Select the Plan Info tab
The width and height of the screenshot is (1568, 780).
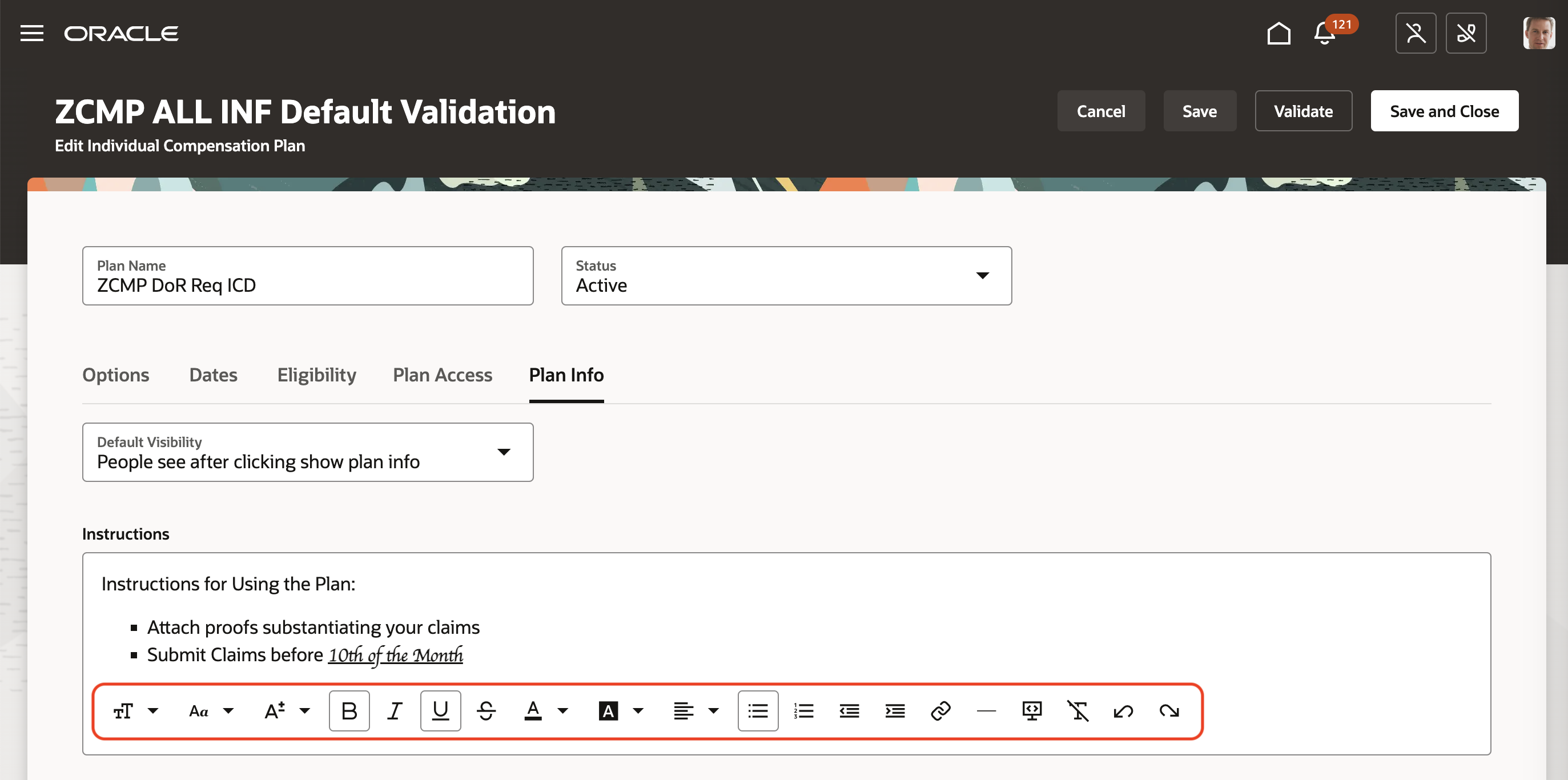click(566, 375)
